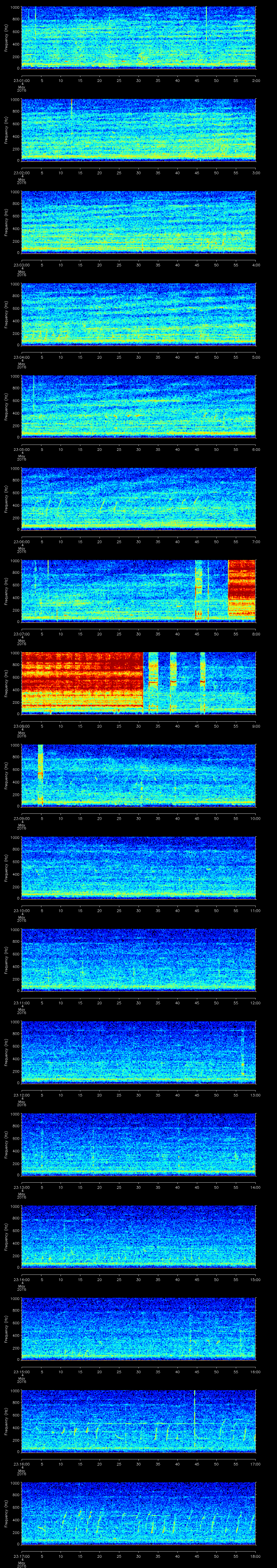This screenshot has width=277, height=1568.
Task: Pick the spectrogram panel starting at 23:04:00
Action: point(139,314)
